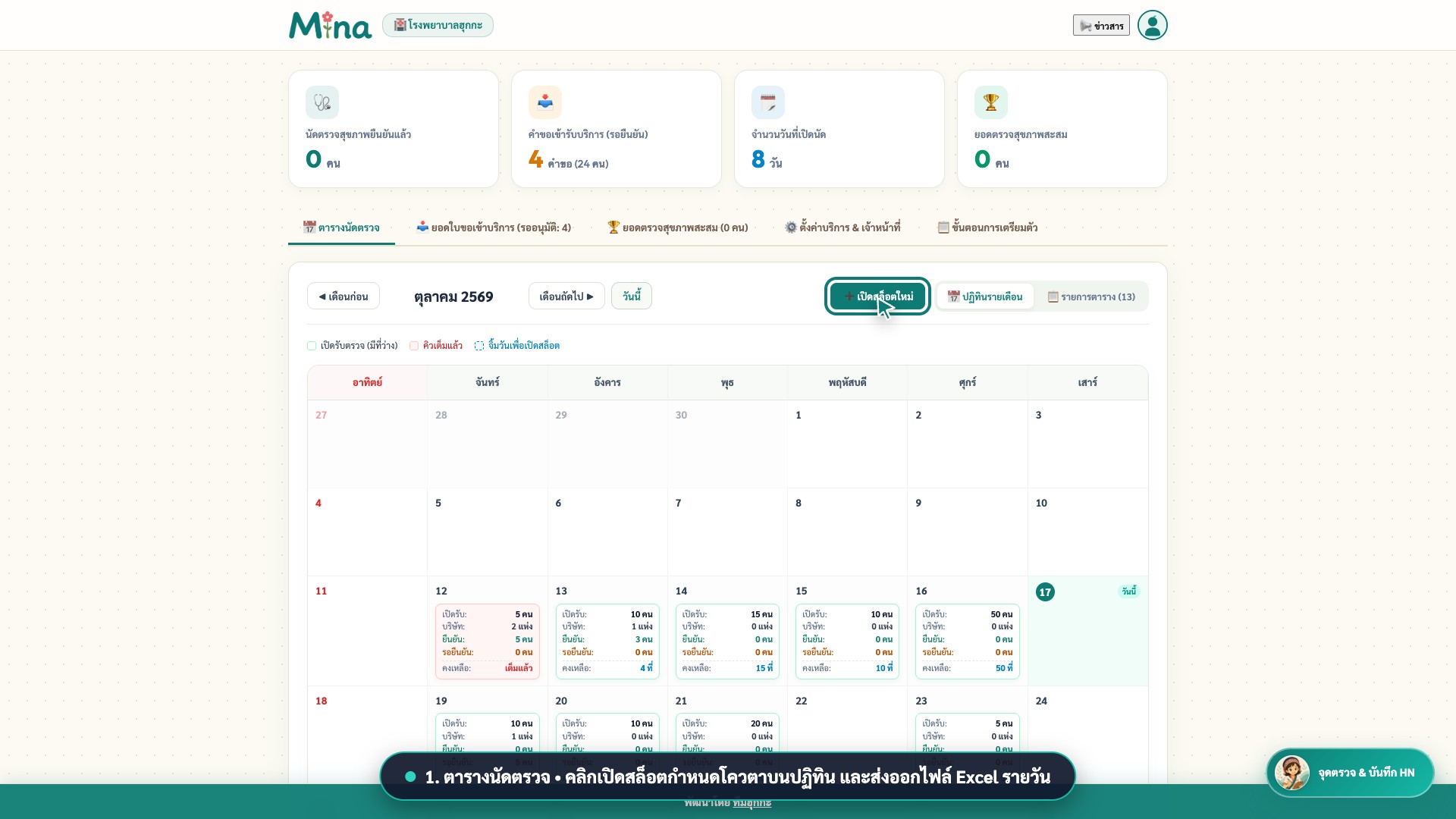Click the อาทิตย์ Sunday column header
The height and width of the screenshot is (819, 1456).
(x=367, y=383)
